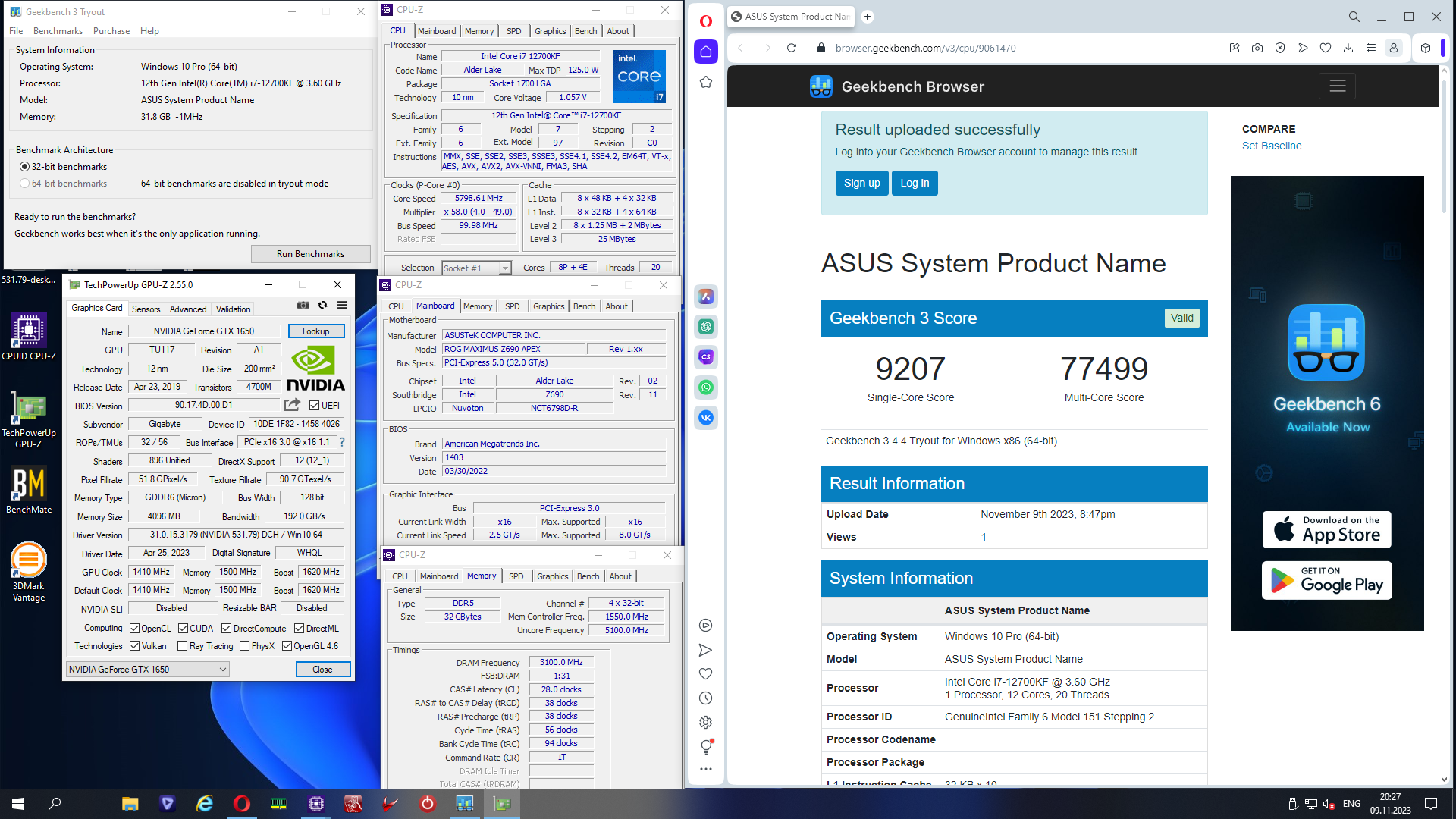The height and width of the screenshot is (819, 1456).
Task: Toggle the OpenGL 4.6 checkbox
Action: tap(287, 646)
